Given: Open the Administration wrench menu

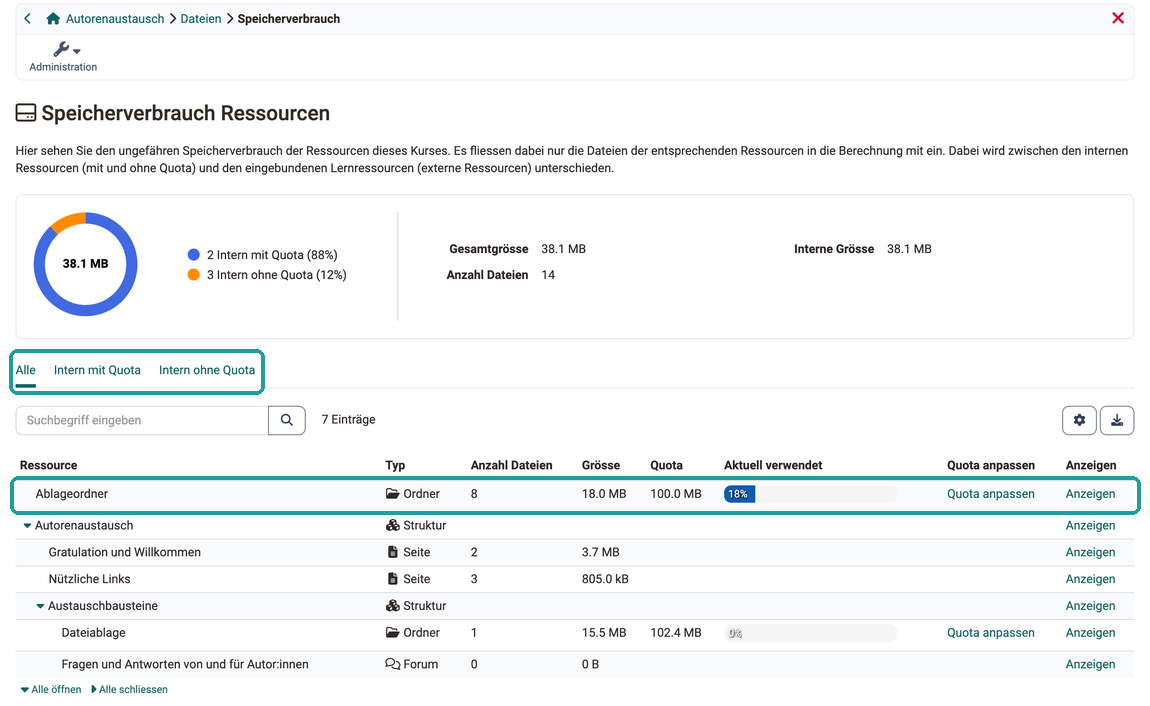Looking at the screenshot, I should pos(64,56).
